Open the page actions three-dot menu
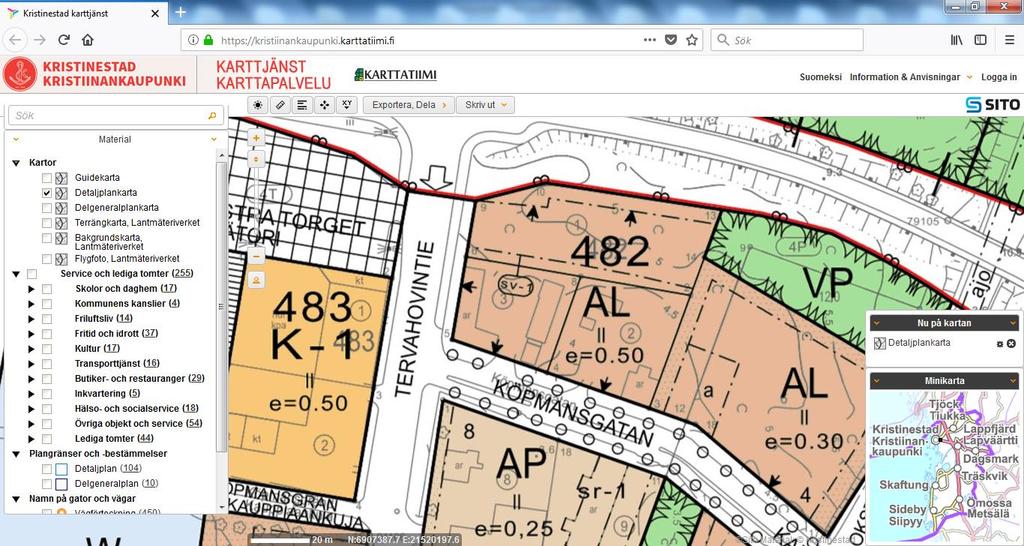Screen dimensions: 1024x546 649,40
